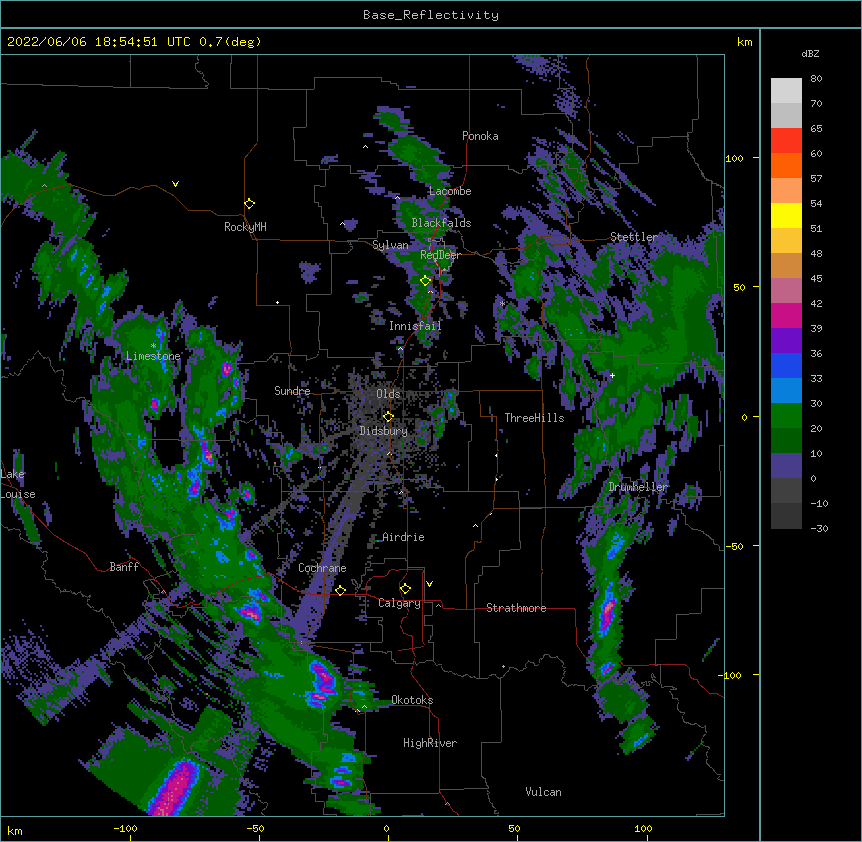The image size is (862, 842).
Task: Click the Lacombe city label
Action: 450,191
